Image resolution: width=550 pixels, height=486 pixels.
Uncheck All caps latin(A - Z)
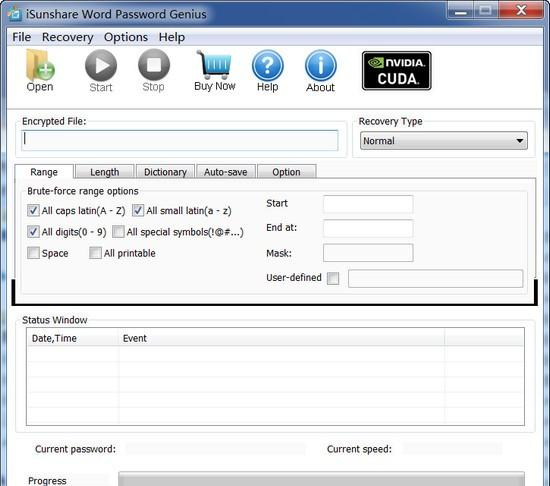[33, 211]
